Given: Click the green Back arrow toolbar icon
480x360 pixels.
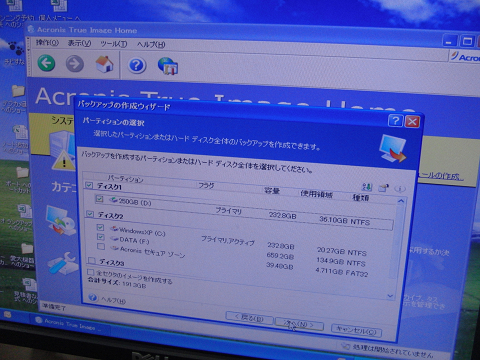Looking at the screenshot, I should tap(46, 62).
